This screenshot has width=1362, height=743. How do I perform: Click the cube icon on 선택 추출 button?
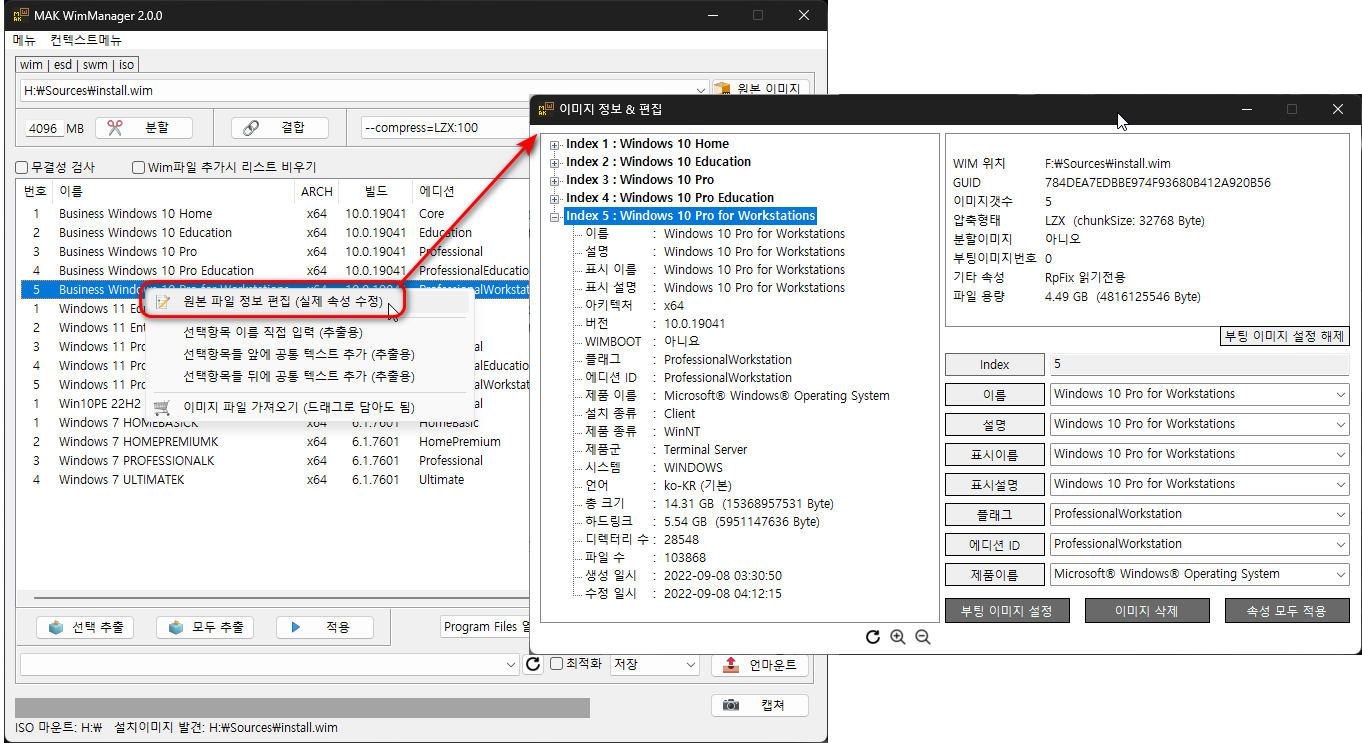(56, 627)
